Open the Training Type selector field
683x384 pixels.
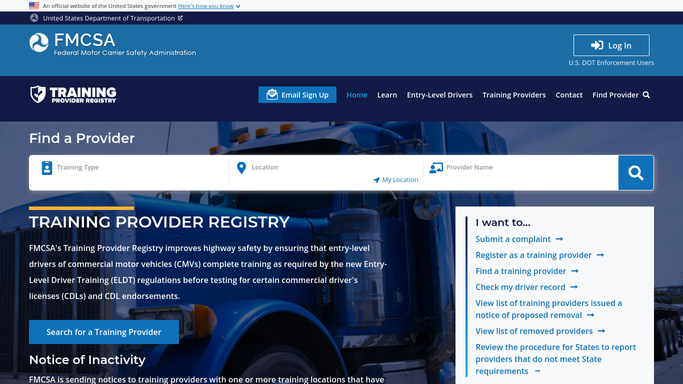coord(129,173)
